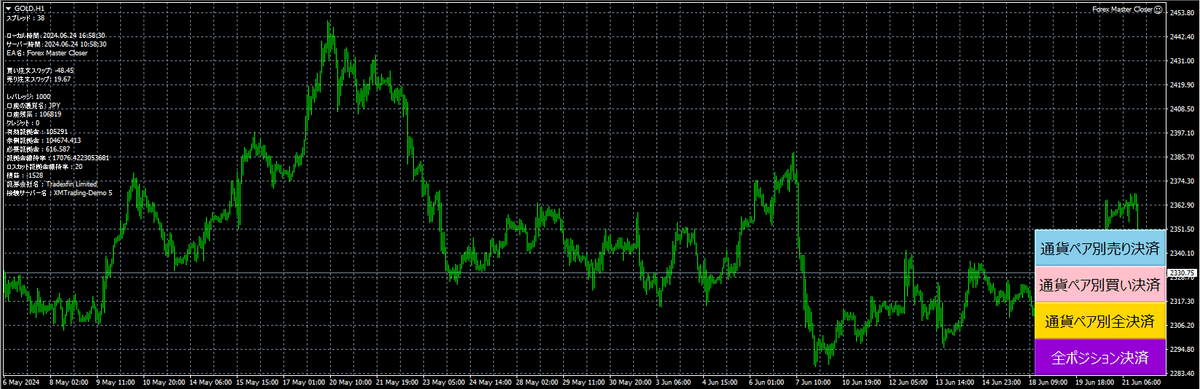This screenshot has width=1200, height=389.
Task: Click the sell swap value 19.67 line
Action: 39,79
